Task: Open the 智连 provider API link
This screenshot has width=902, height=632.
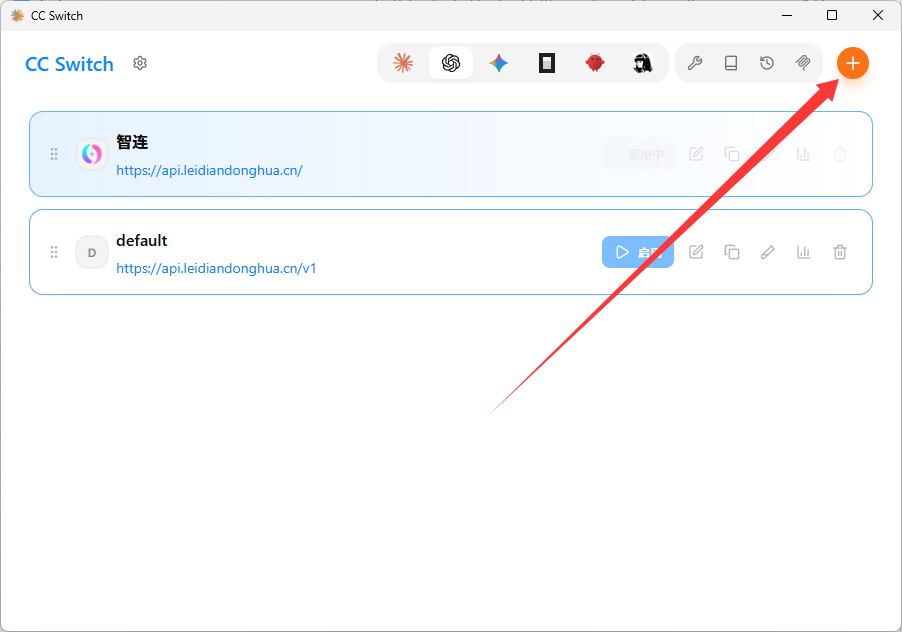Action: click(209, 170)
